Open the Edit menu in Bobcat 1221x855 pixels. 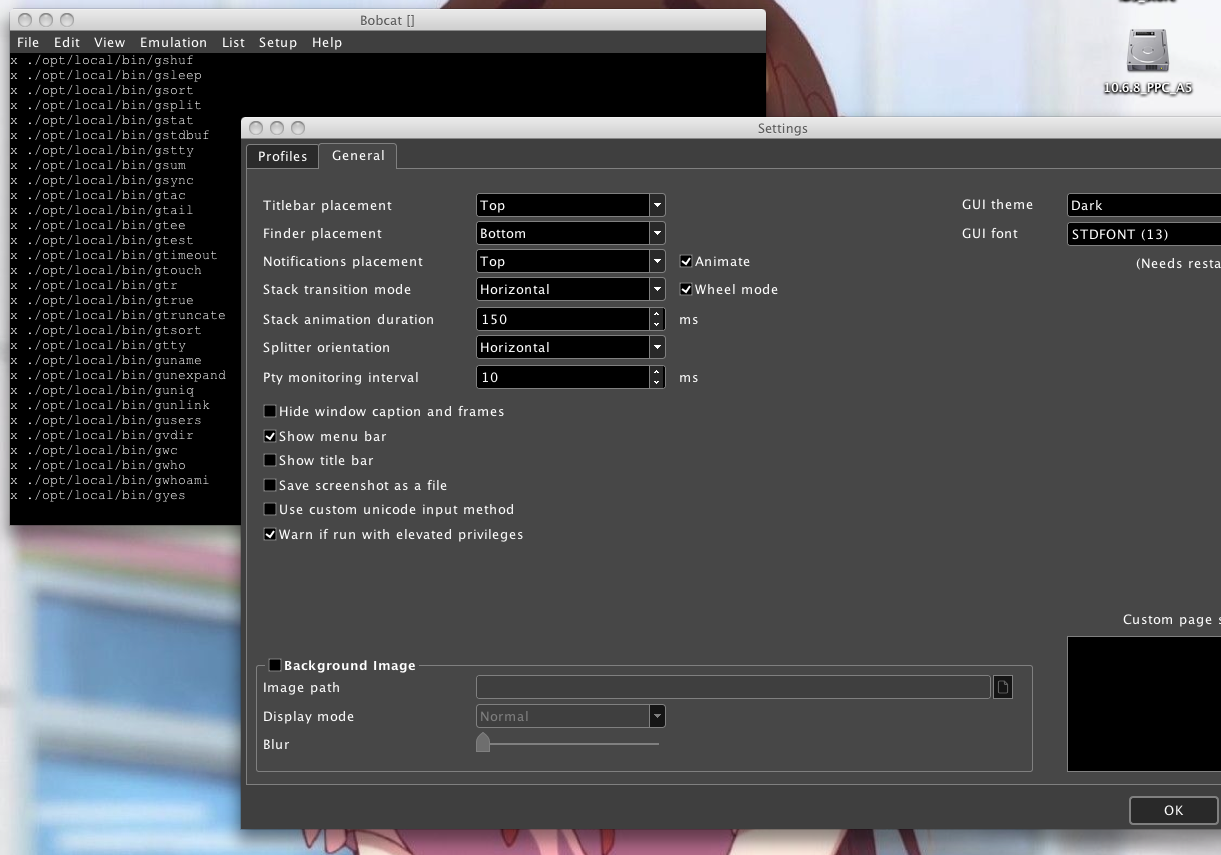pos(67,42)
